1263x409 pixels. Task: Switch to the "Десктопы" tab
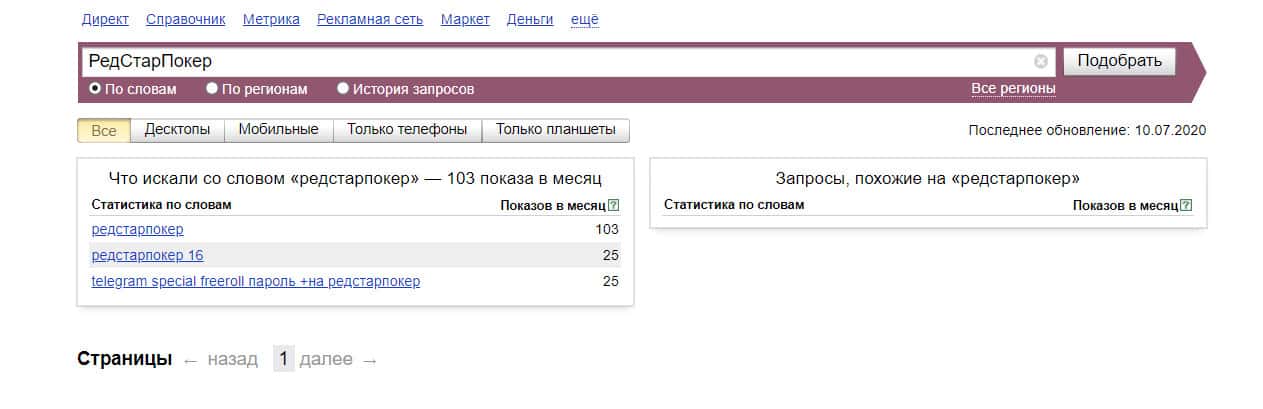click(177, 130)
